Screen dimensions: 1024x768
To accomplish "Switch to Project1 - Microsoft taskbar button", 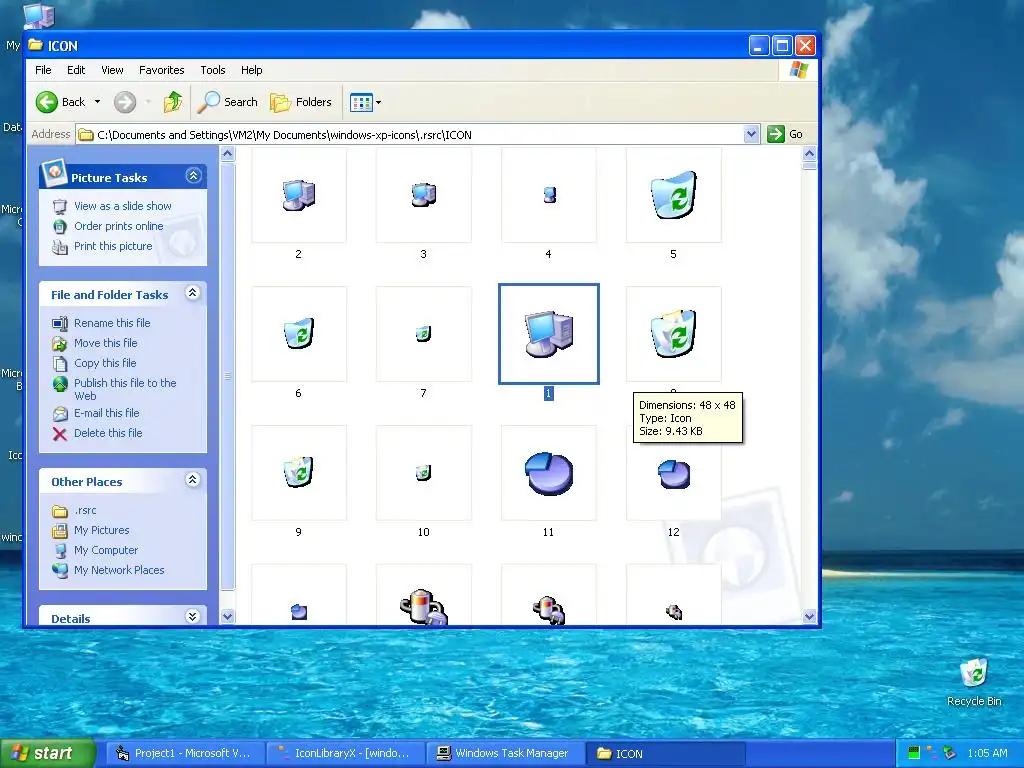I will pos(185,754).
